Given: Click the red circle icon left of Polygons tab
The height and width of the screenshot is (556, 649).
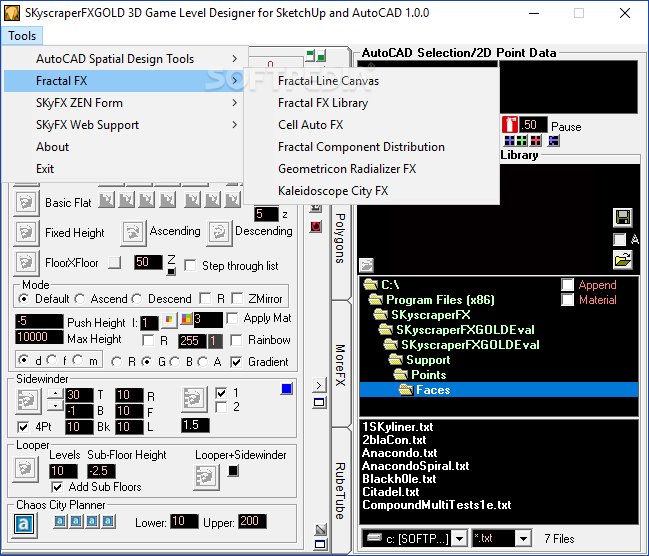Looking at the screenshot, I should click(x=316, y=226).
